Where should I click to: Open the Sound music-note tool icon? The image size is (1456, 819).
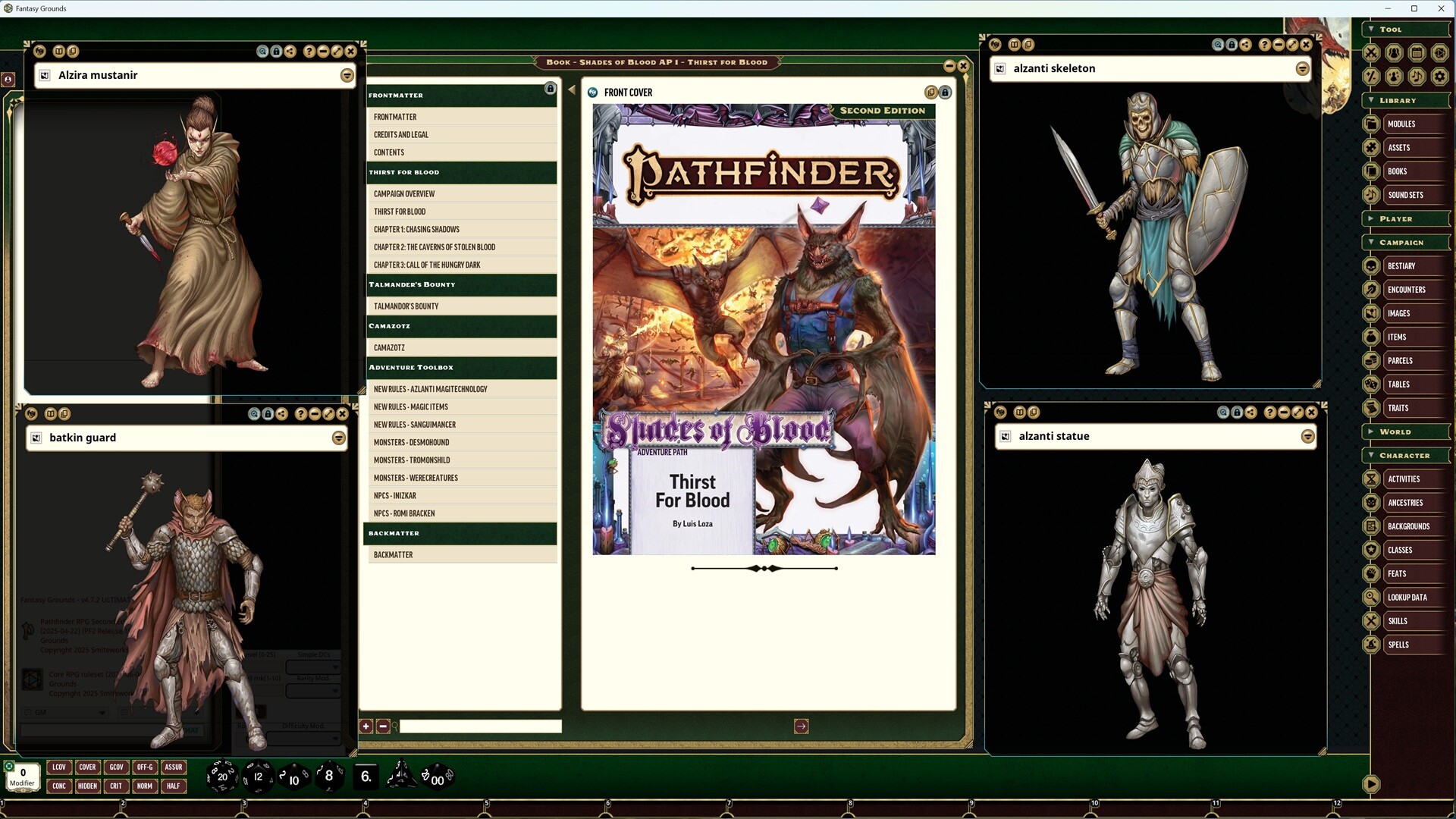(x=1417, y=76)
